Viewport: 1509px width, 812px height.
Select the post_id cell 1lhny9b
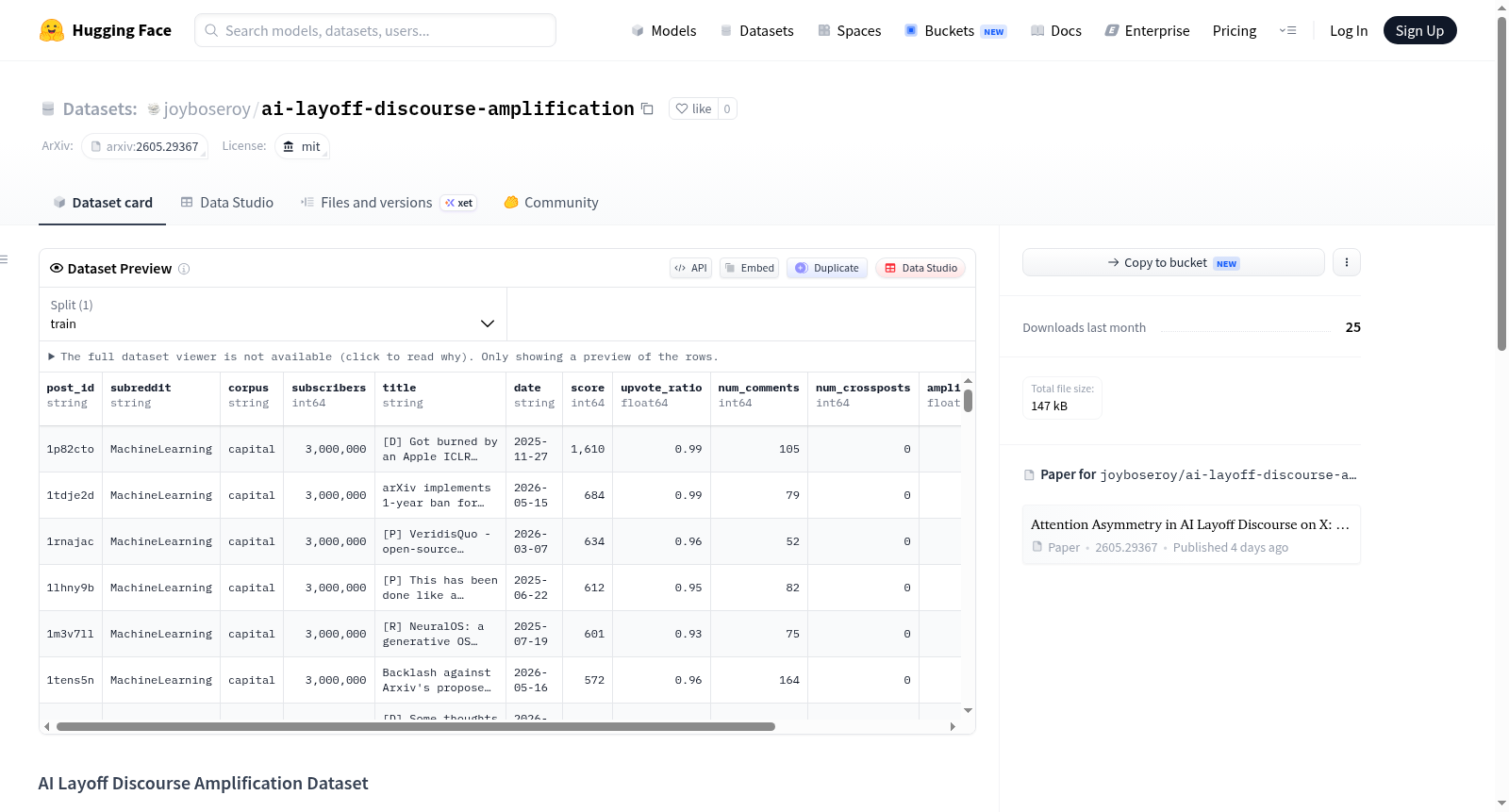71,588
